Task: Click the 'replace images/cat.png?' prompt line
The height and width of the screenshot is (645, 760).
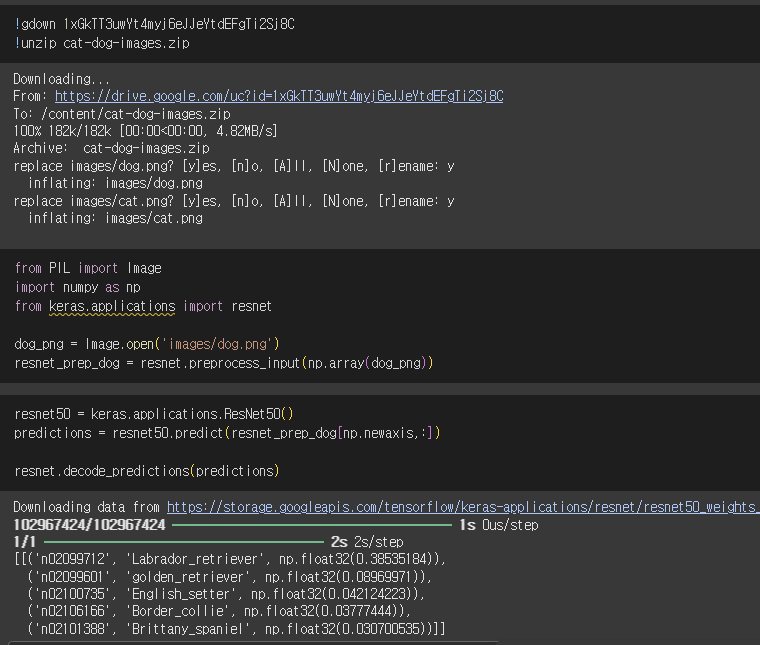Action: (x=234, y=201)
